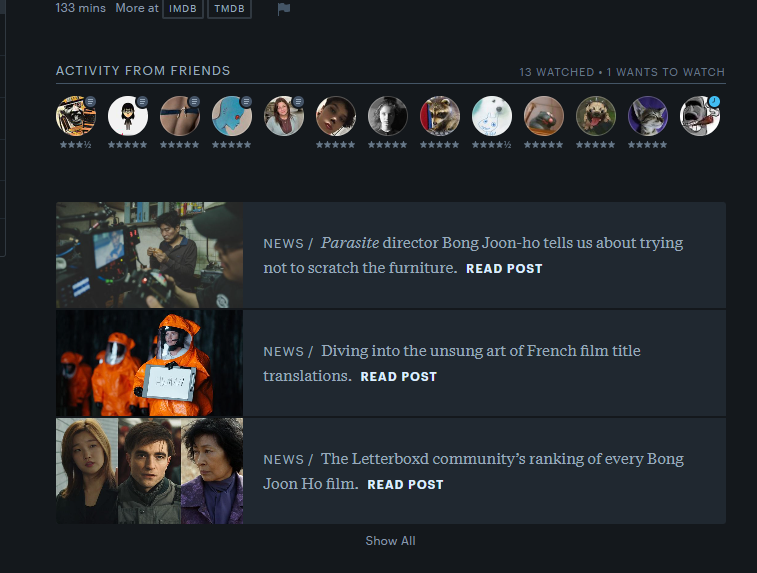Screen dimensions: 757x573
Task: Click the four-and-a-half star rating under white dog avatar
Action: (491, 144)
